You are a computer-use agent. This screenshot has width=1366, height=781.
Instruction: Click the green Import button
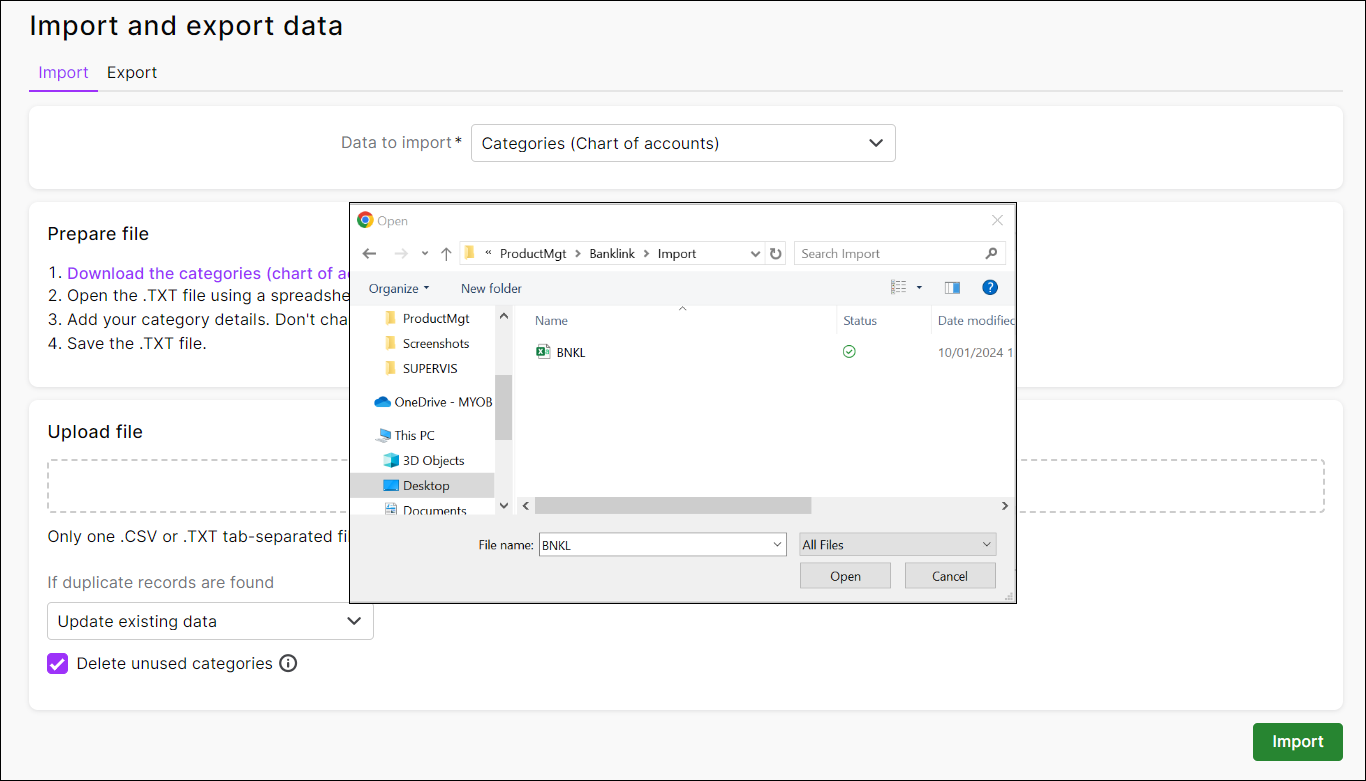click(x=1297, y=741)
